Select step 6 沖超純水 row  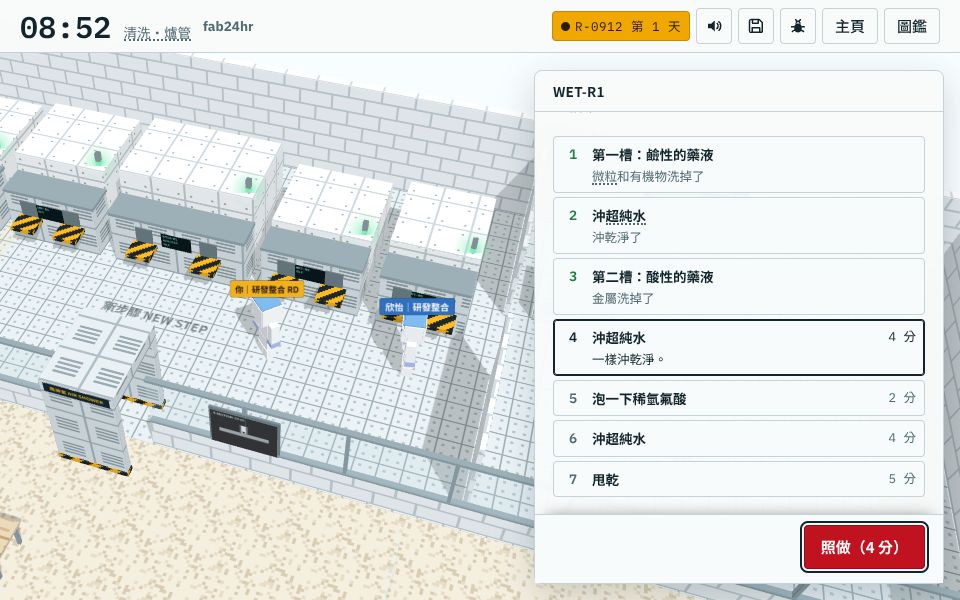click(x=738, y=438)
